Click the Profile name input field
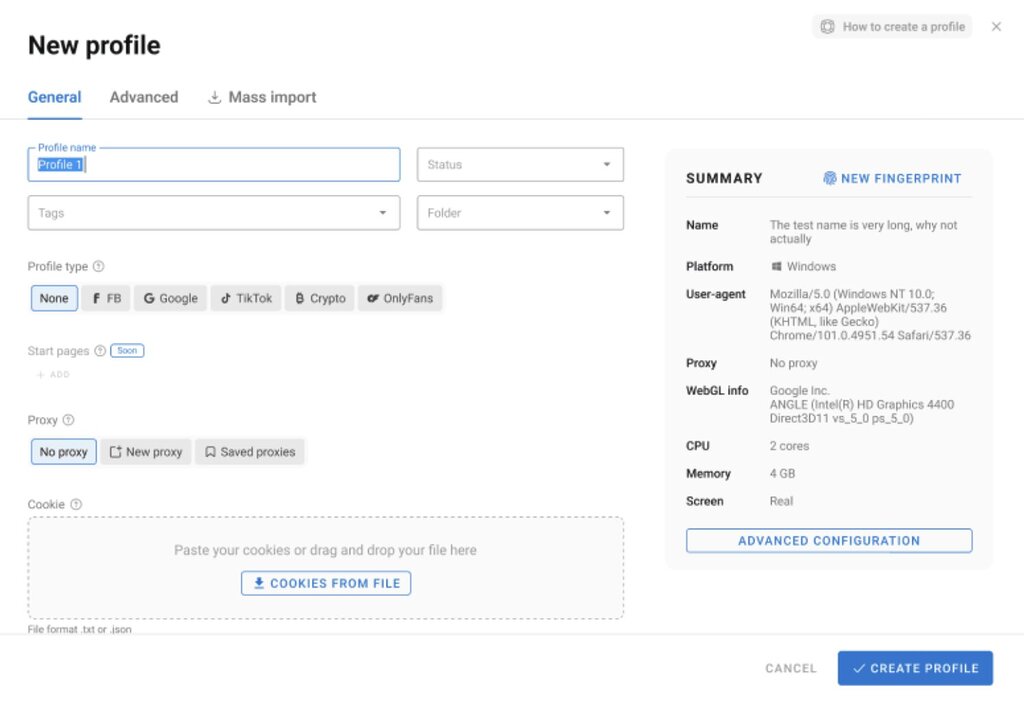 (x=213, y=164)
